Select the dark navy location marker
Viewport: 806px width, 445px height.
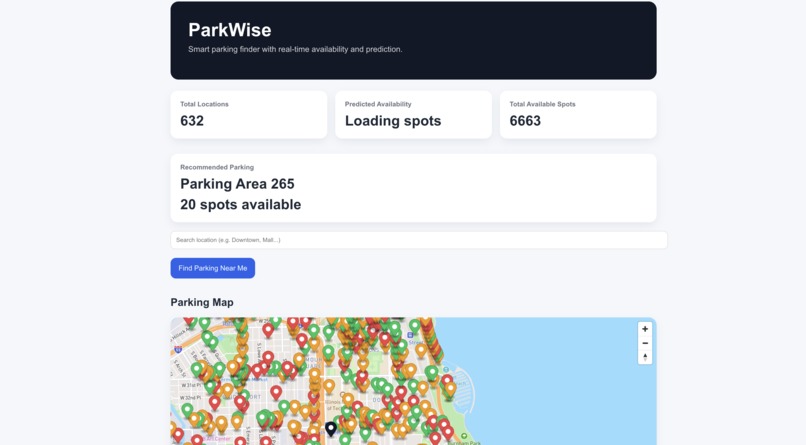331,429
